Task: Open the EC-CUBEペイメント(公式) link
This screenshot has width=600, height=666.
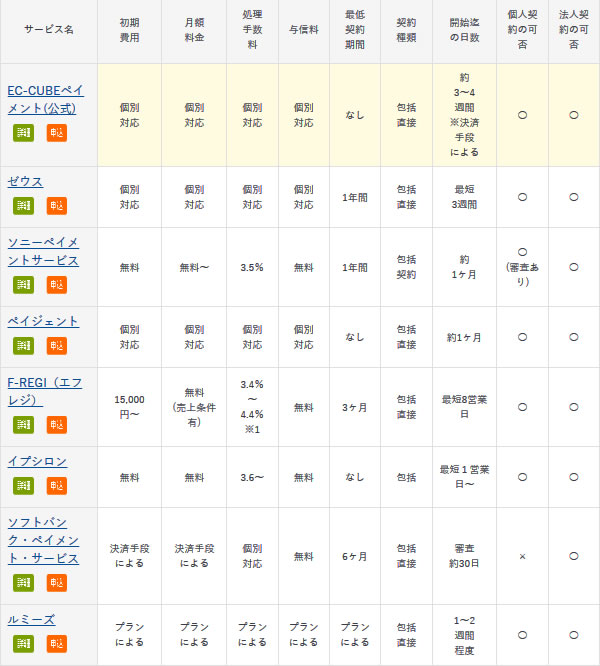Action: pos(45,99)
